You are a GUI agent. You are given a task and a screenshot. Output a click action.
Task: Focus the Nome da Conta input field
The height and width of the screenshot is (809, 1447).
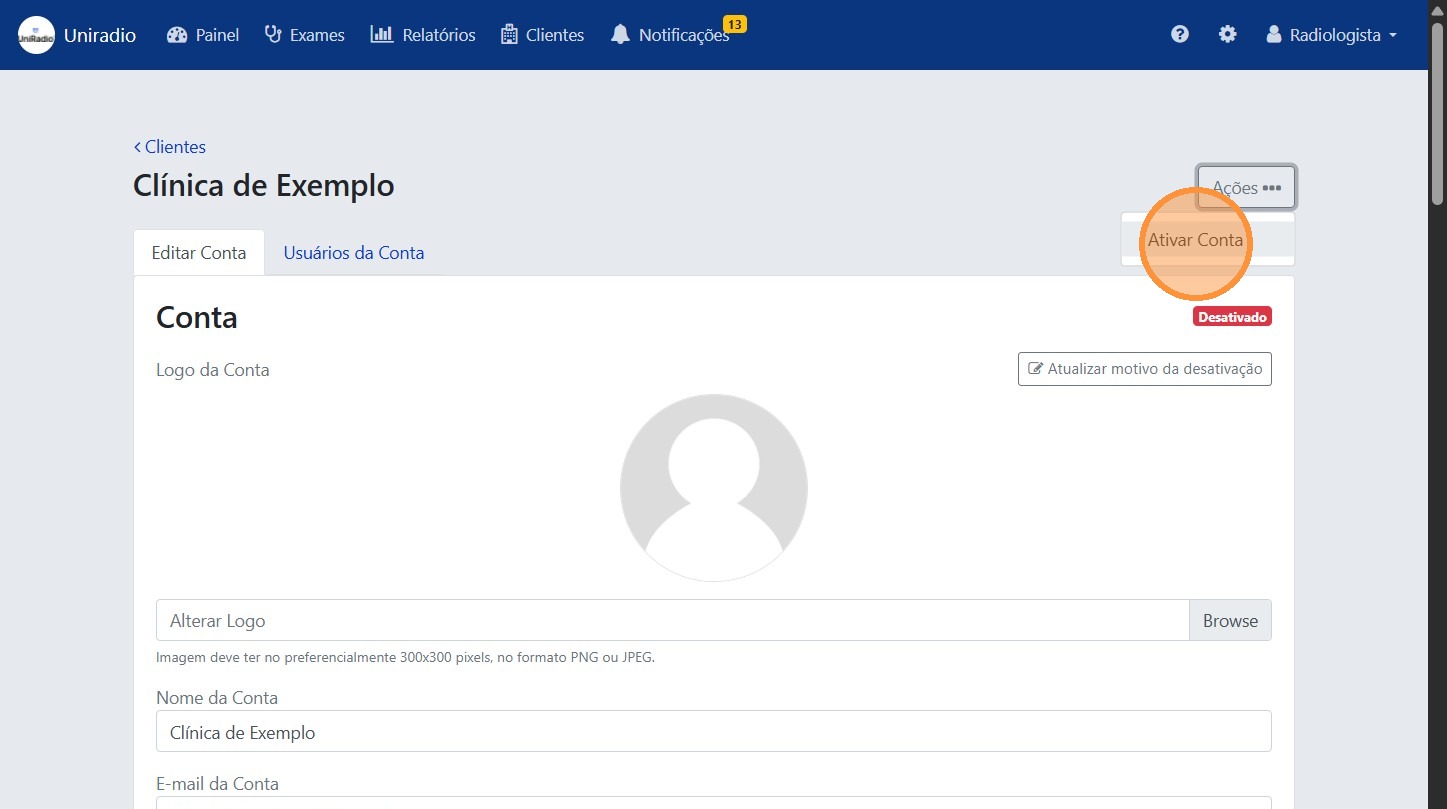pyautogui.click(x=713, y=732)
